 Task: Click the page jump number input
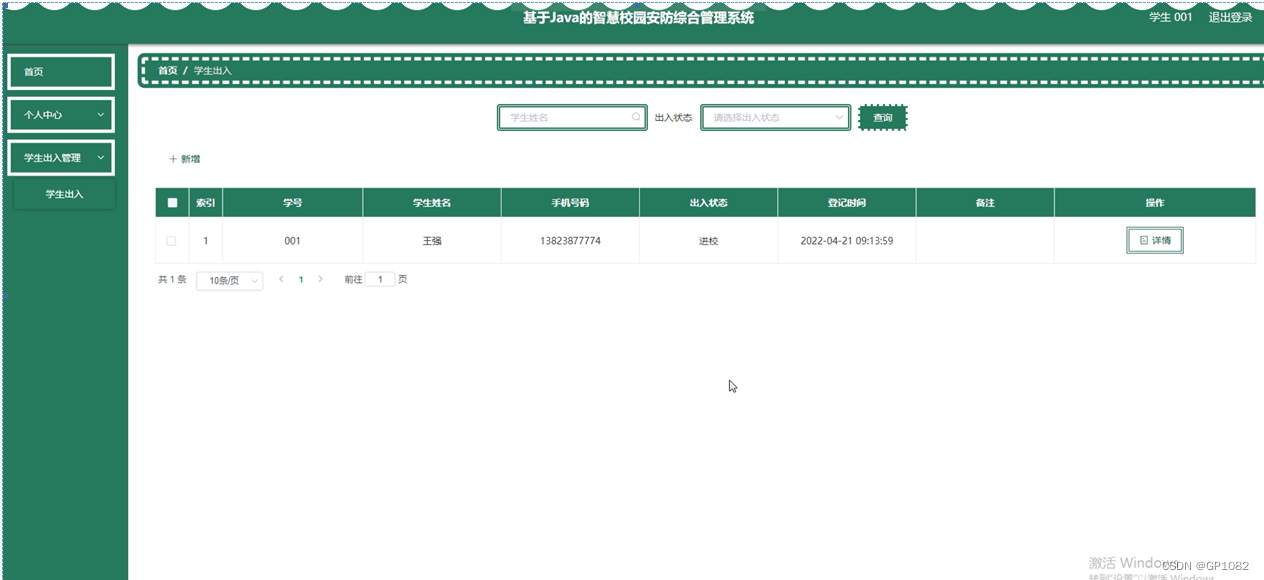380,280
